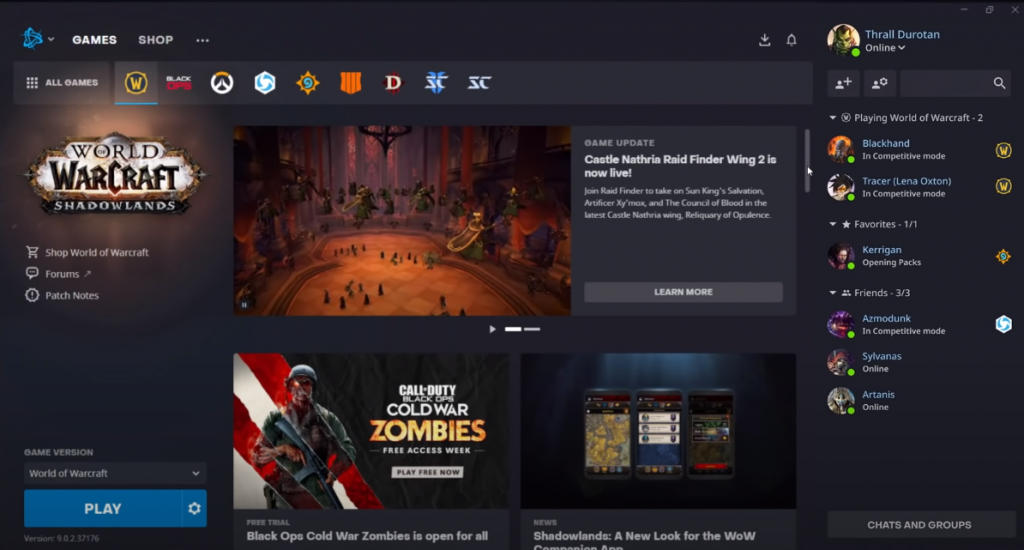Open the notifications bell
This screenshot has width=1024, height=550.
792,40
